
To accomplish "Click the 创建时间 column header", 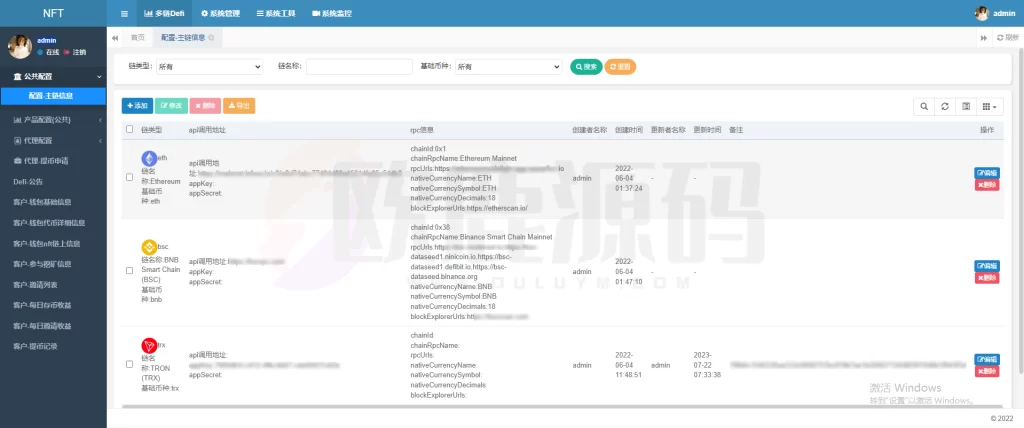I will point(628,130).
